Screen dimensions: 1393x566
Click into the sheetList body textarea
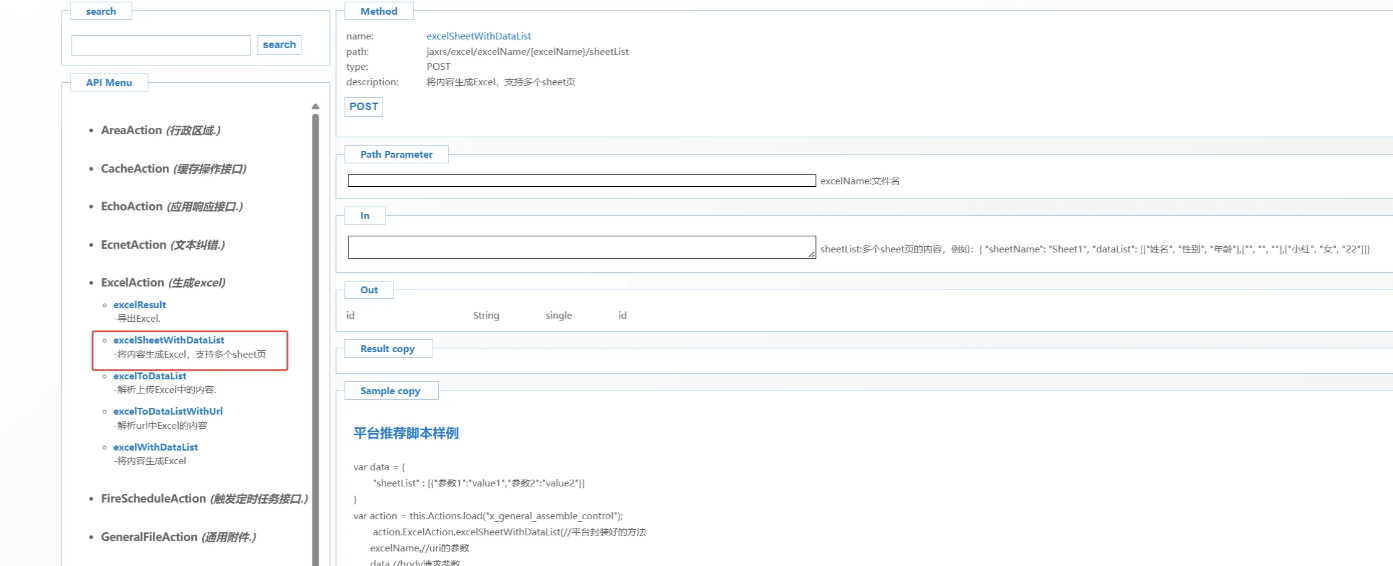[580, 247]
